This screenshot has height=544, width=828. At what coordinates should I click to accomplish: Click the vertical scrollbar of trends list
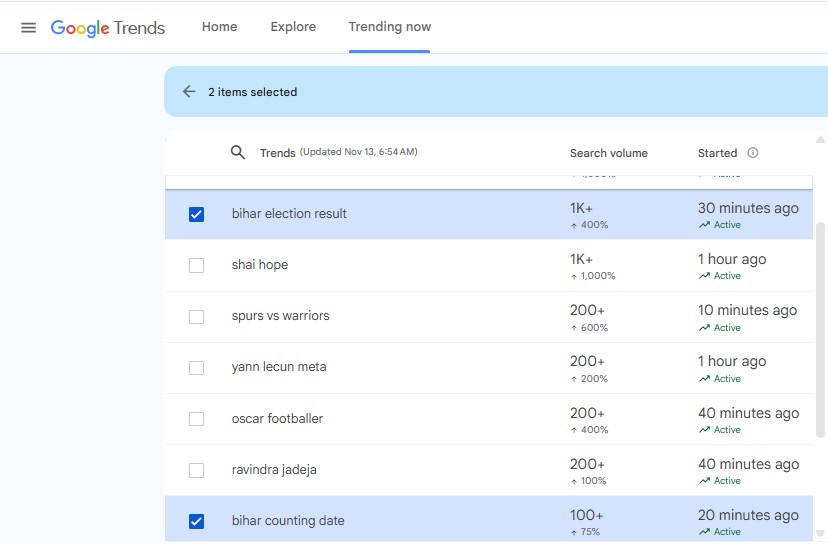[x=821, y=330]
